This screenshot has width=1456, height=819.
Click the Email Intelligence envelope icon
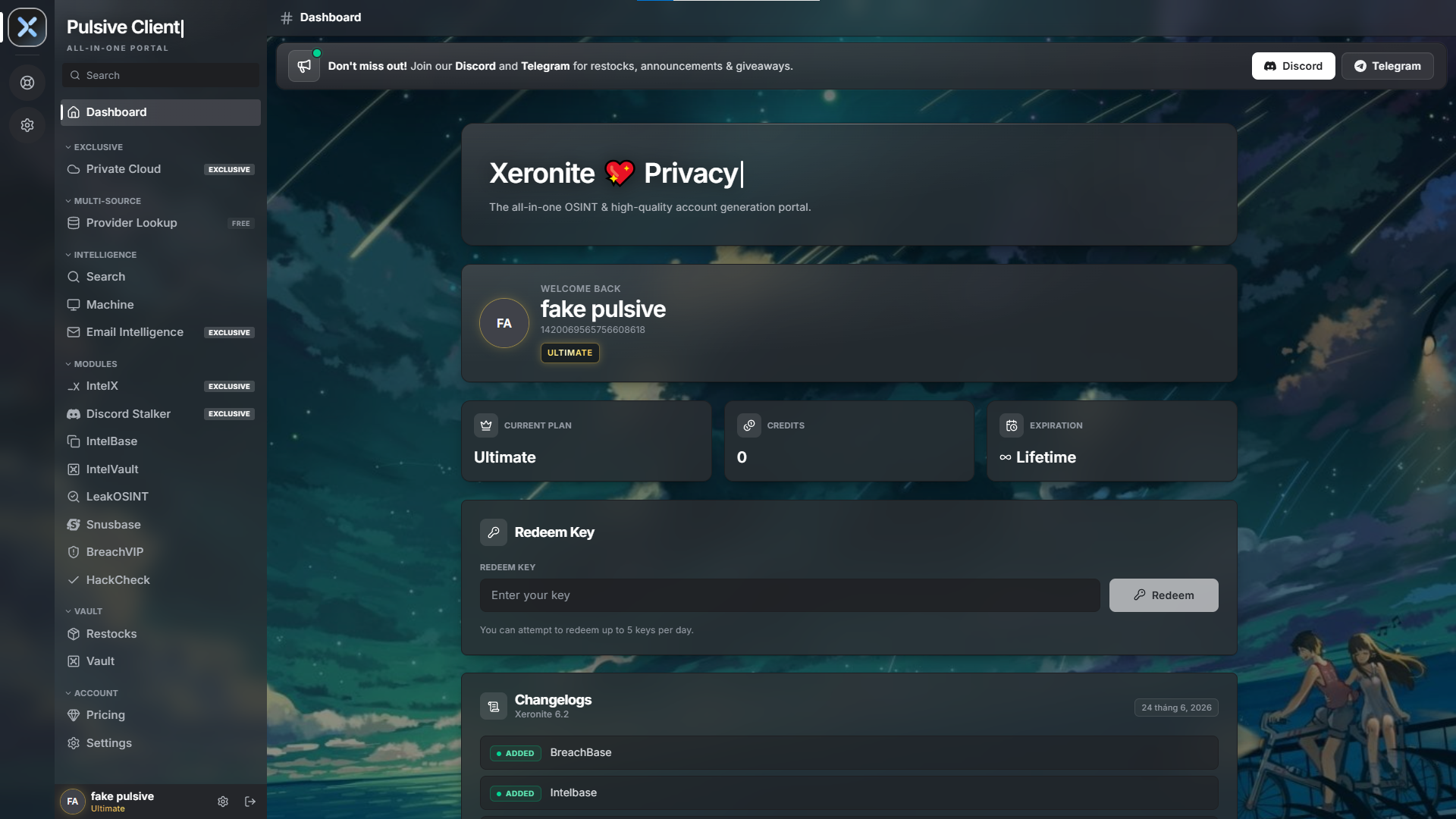[74, 332]
